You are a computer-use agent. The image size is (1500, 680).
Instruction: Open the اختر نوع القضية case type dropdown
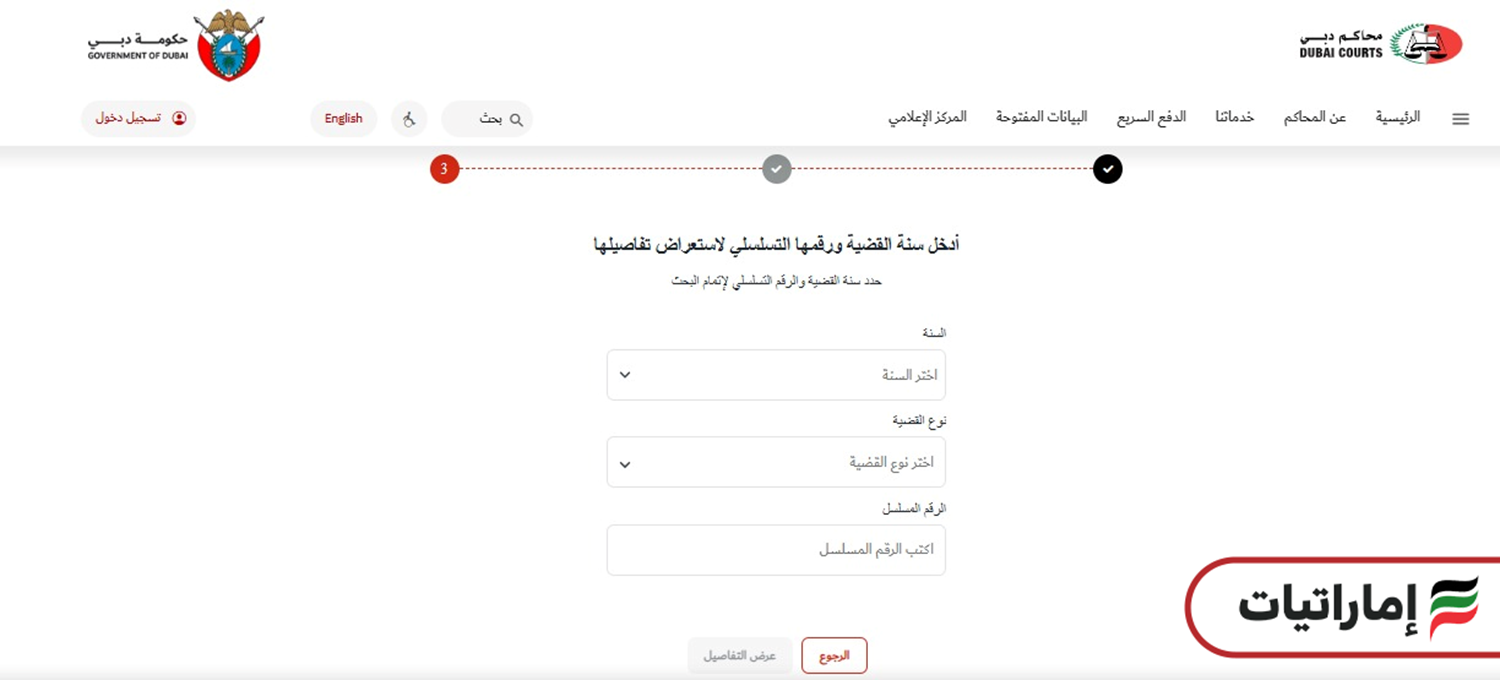(775, 462)
